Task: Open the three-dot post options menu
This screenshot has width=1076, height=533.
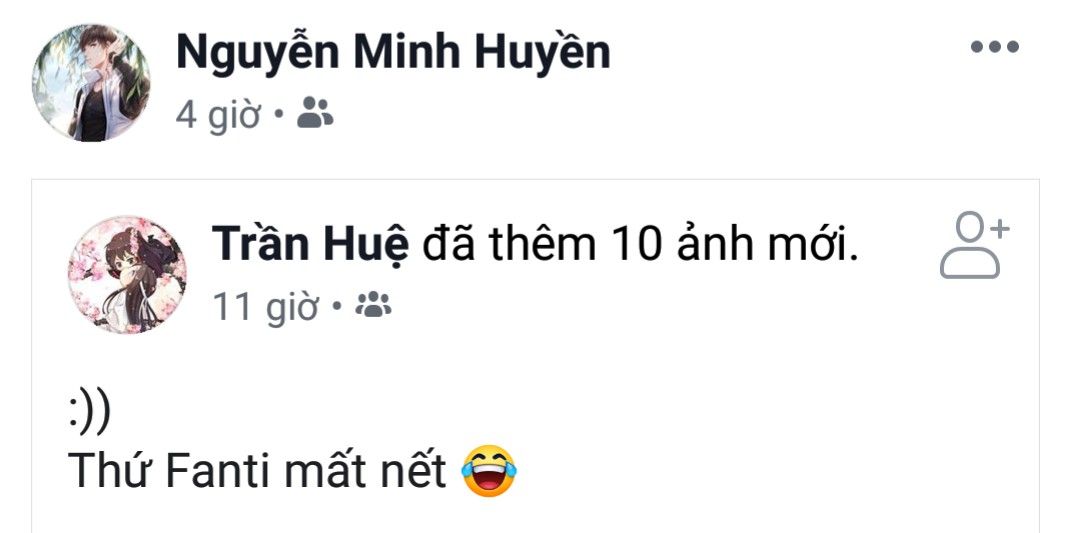Action: 994,47
